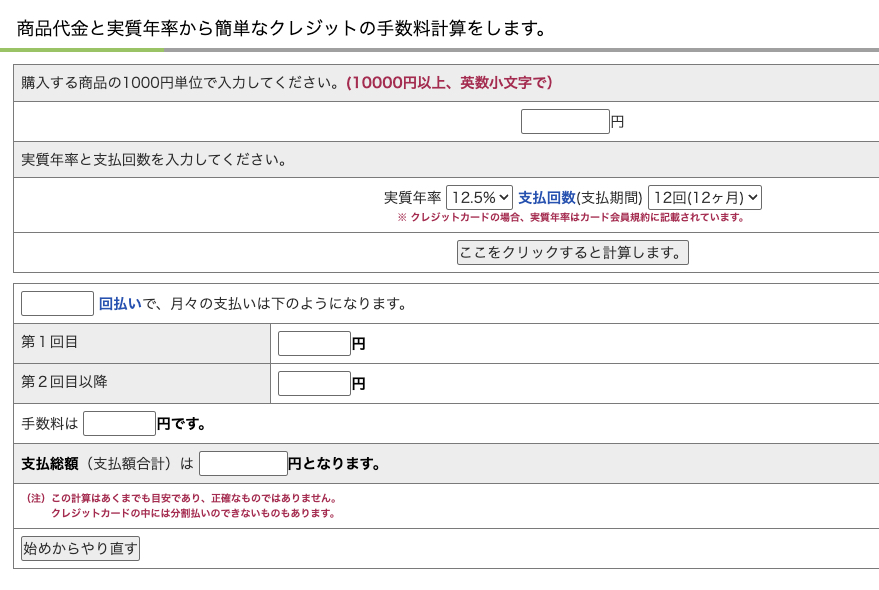The width and height of the screenshot is (879, 590).
Task: Click the (注) disclaimer note text
Action: [180, 506]
